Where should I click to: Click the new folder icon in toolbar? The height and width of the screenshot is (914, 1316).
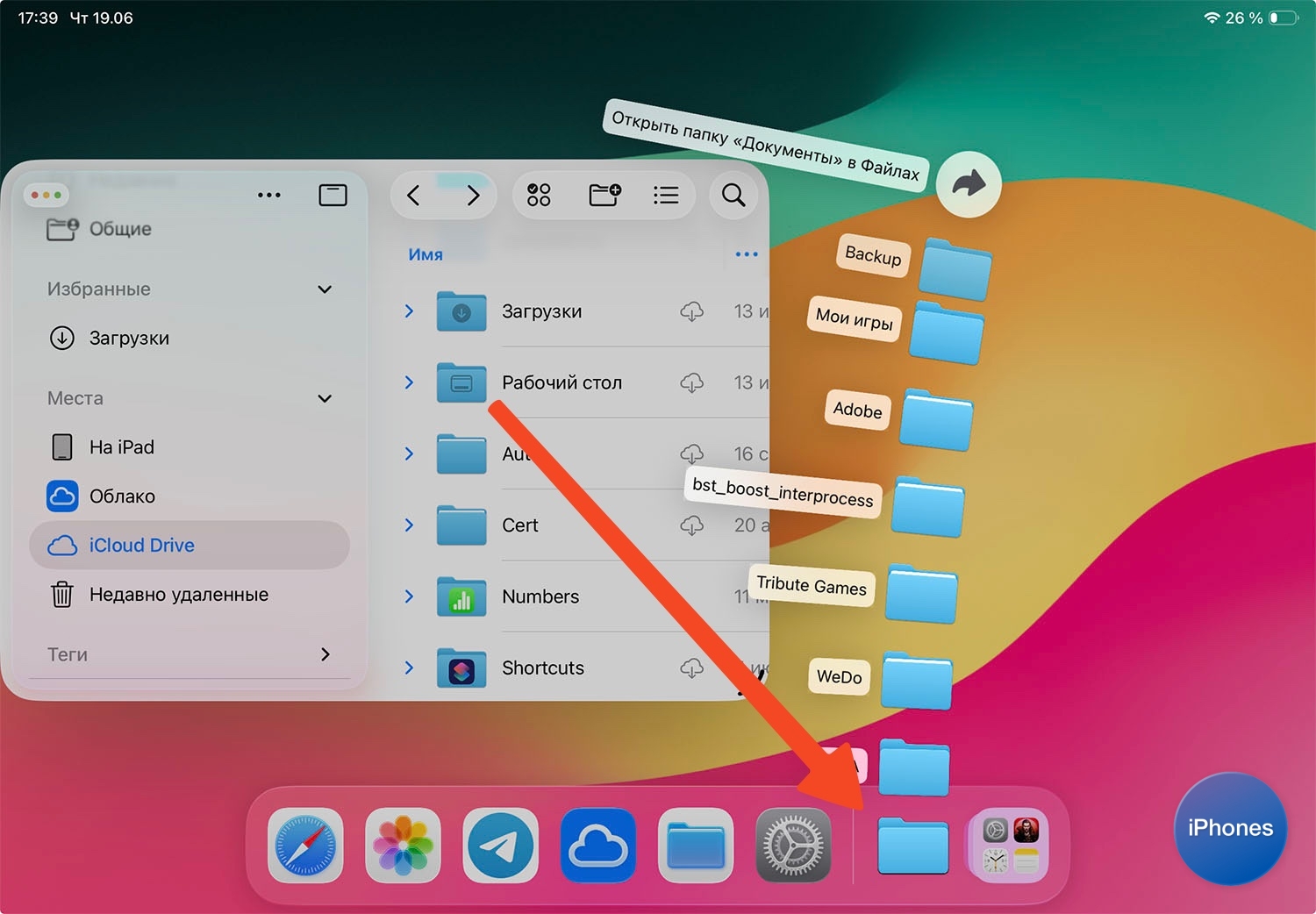(x=604, y=195)
